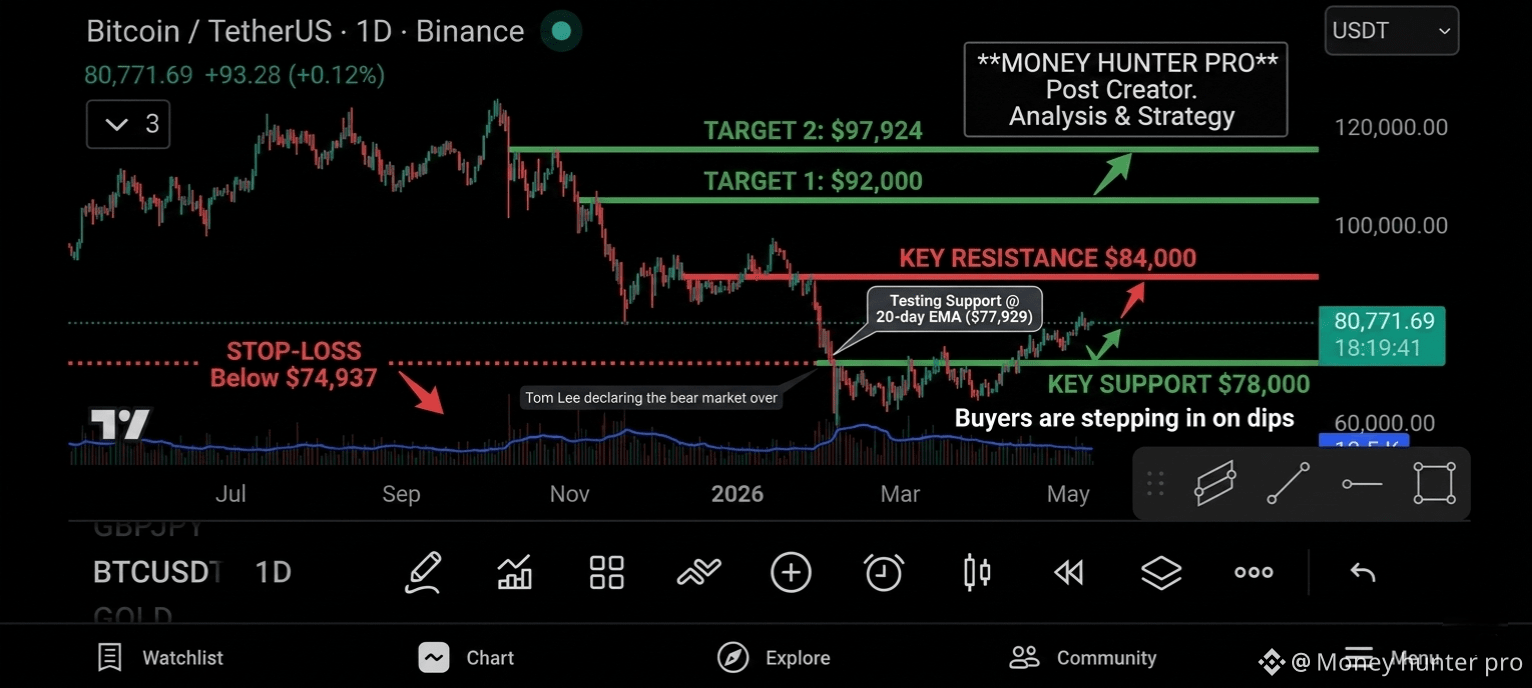Select the pencil drawing tool
The image size is (1532, 688).
423,572
